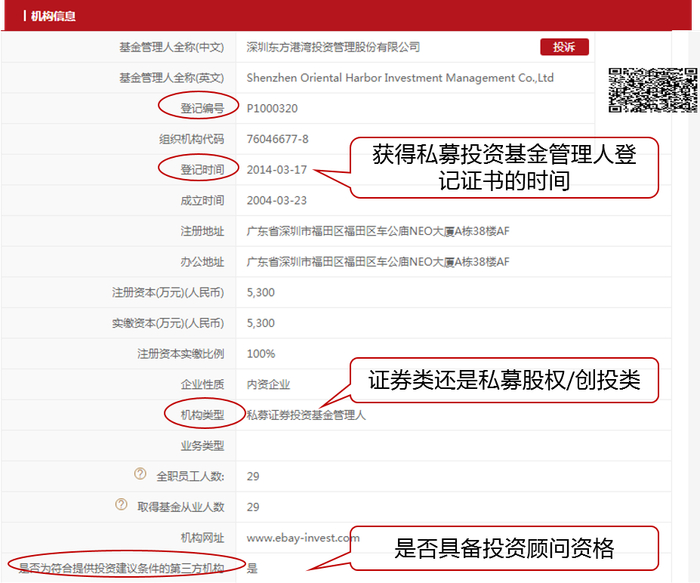
Task: Select registration date 2014-03-17
Action: [277, 170]
